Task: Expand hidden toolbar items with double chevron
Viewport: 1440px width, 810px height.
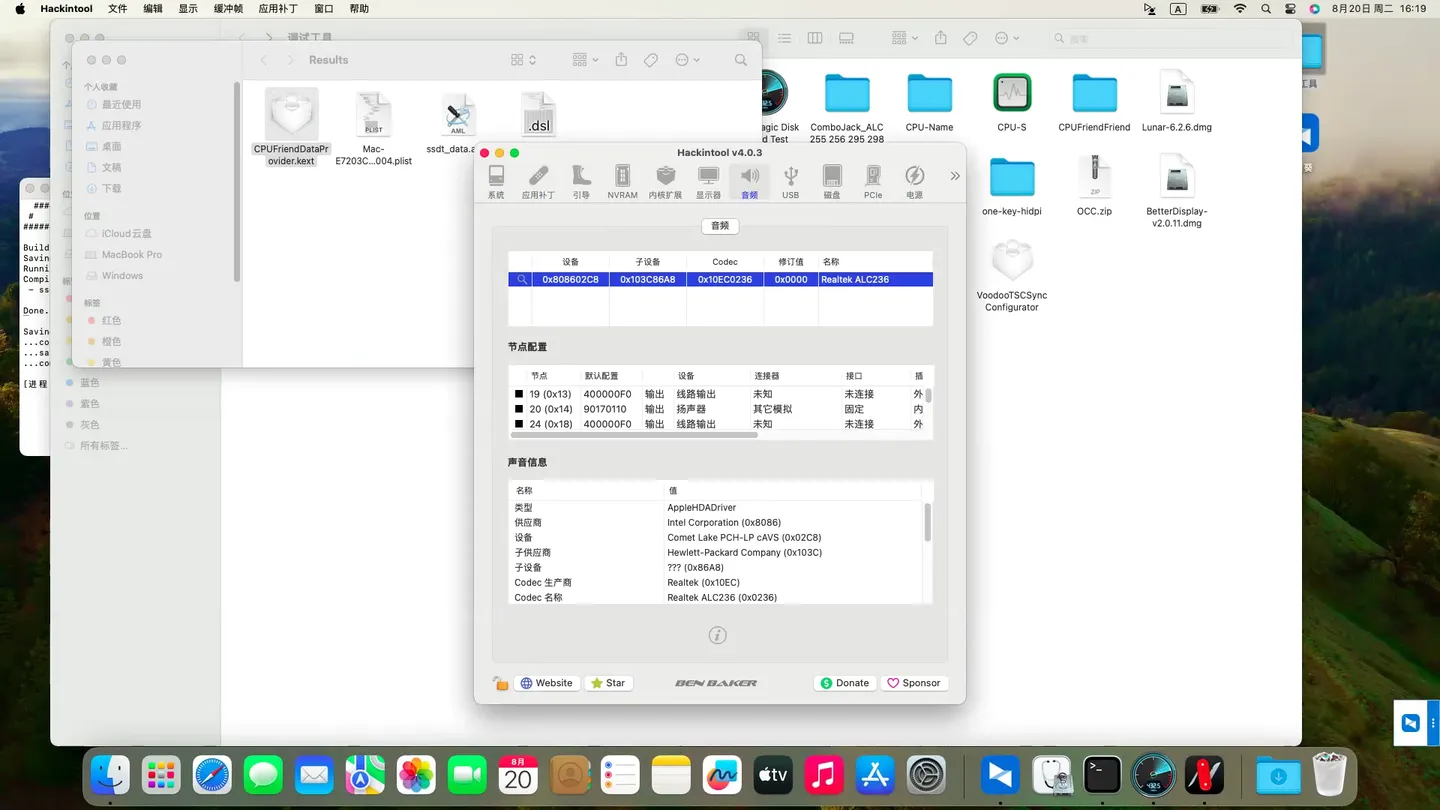Action: [954, 176]
